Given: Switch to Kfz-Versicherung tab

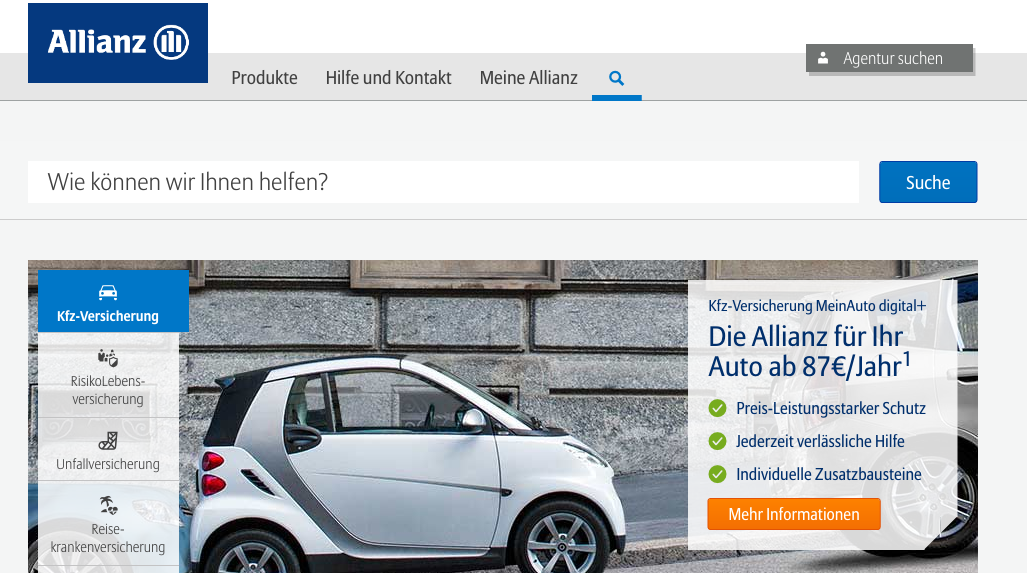Looking at the screenshot, I should [113, 301].
